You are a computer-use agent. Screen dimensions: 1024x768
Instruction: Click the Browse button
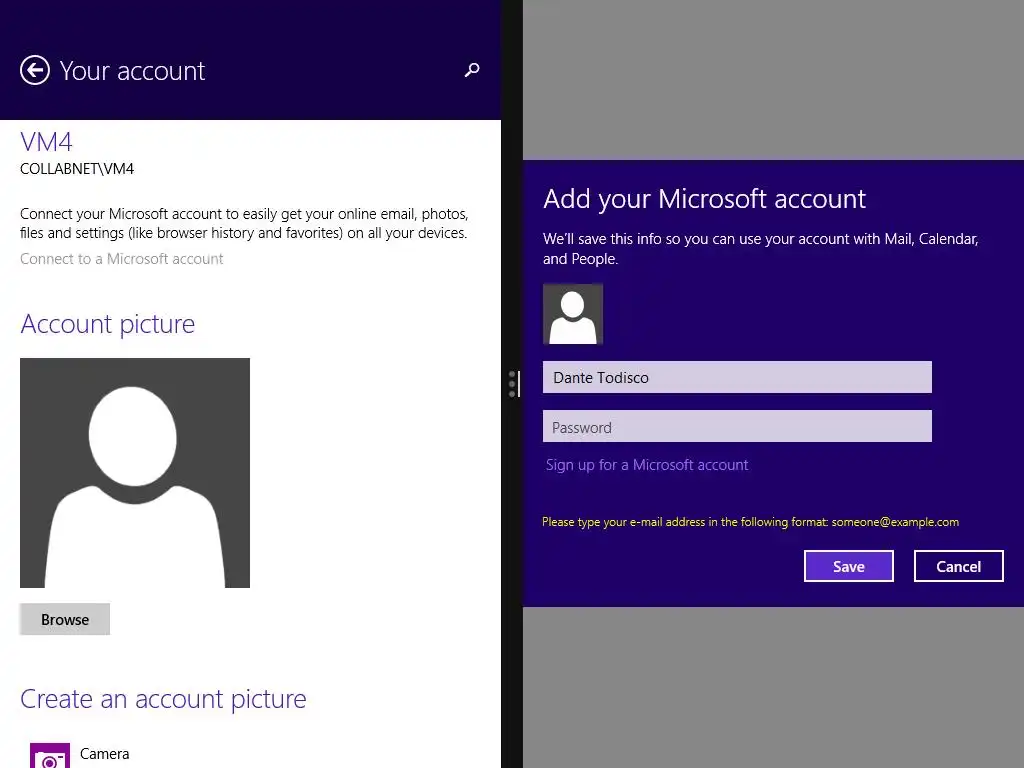pos(65,619)
